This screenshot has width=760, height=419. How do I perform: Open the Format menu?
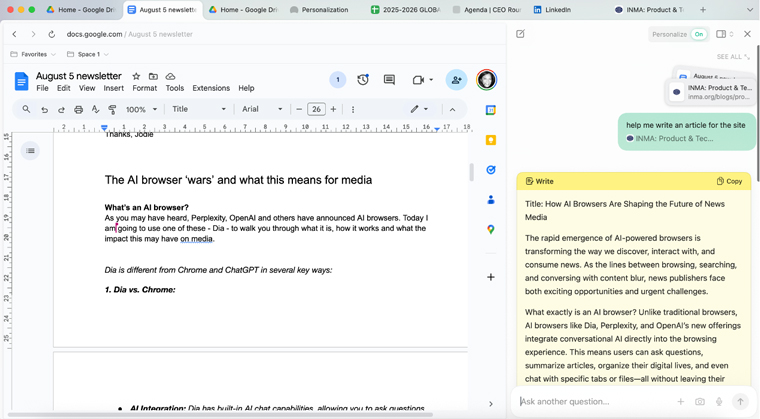(x=144, y=88)
